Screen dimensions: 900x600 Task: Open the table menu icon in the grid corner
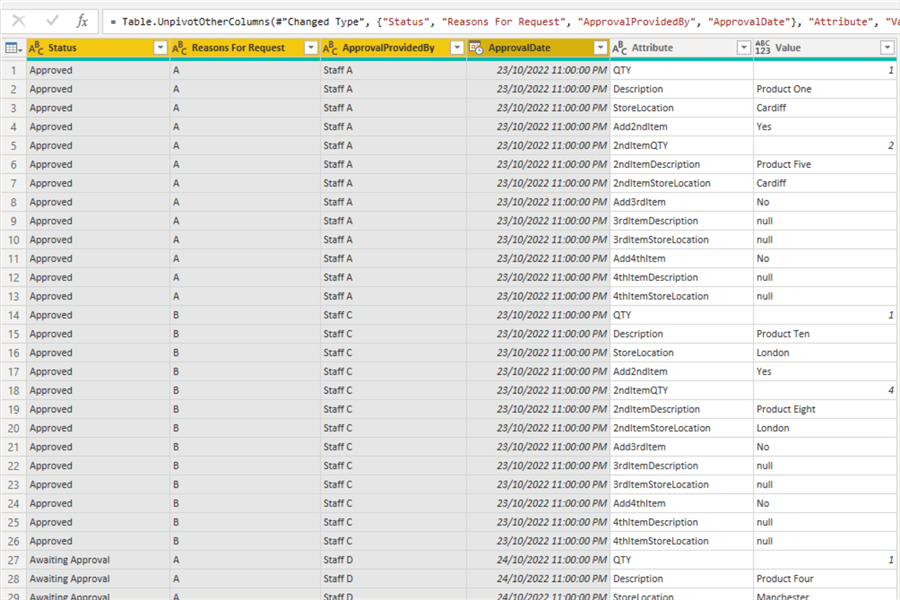coord(13,48)
